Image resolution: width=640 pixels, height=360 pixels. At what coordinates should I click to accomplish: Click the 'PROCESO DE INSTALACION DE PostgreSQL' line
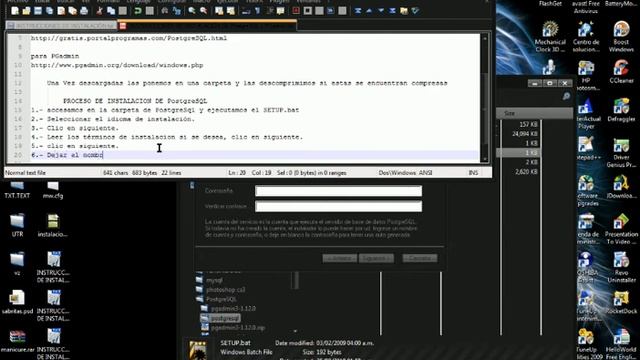point(135,101)
